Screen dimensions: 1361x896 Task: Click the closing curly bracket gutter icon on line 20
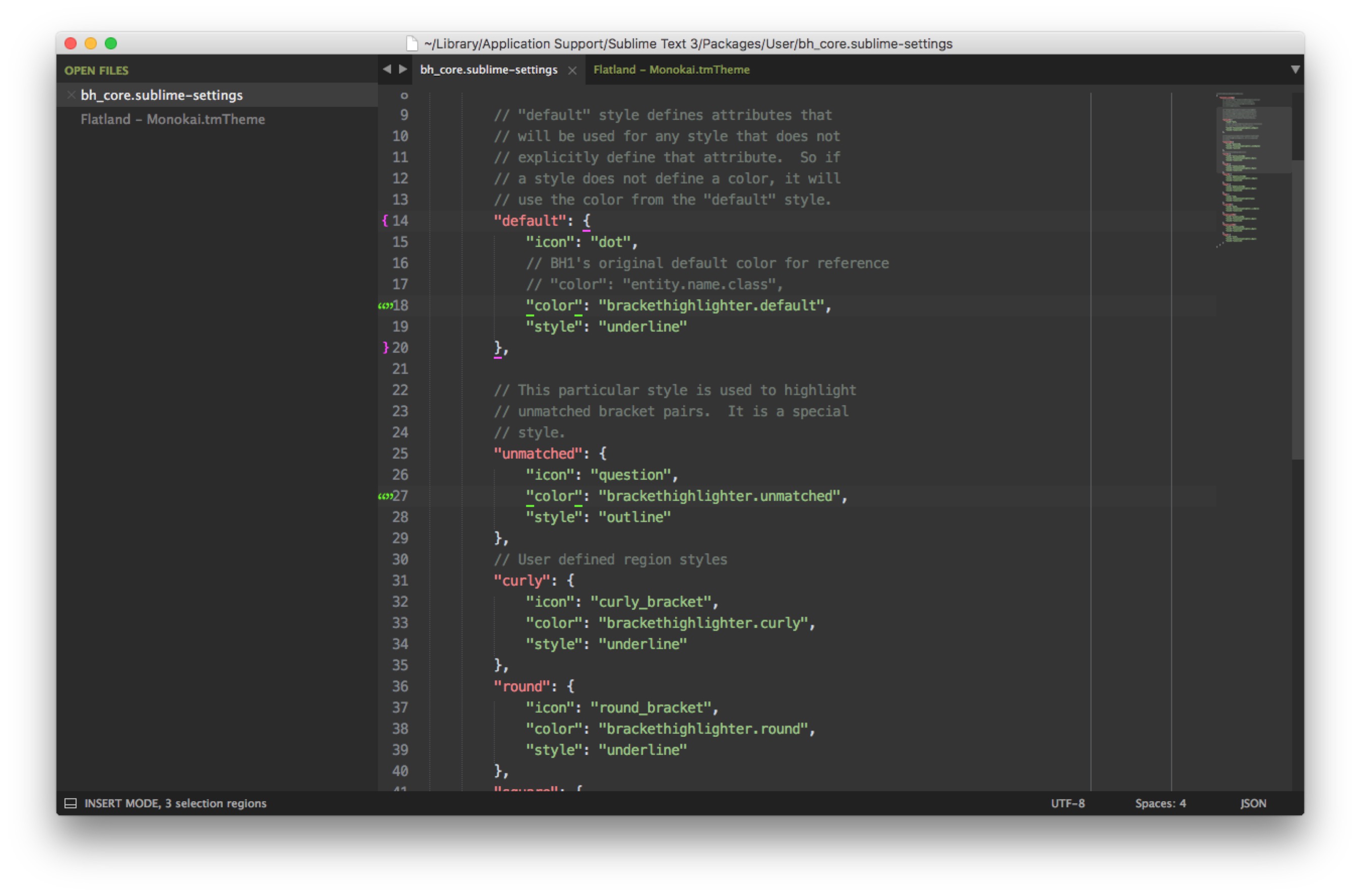pyautogui.click(x=385, y=347)
